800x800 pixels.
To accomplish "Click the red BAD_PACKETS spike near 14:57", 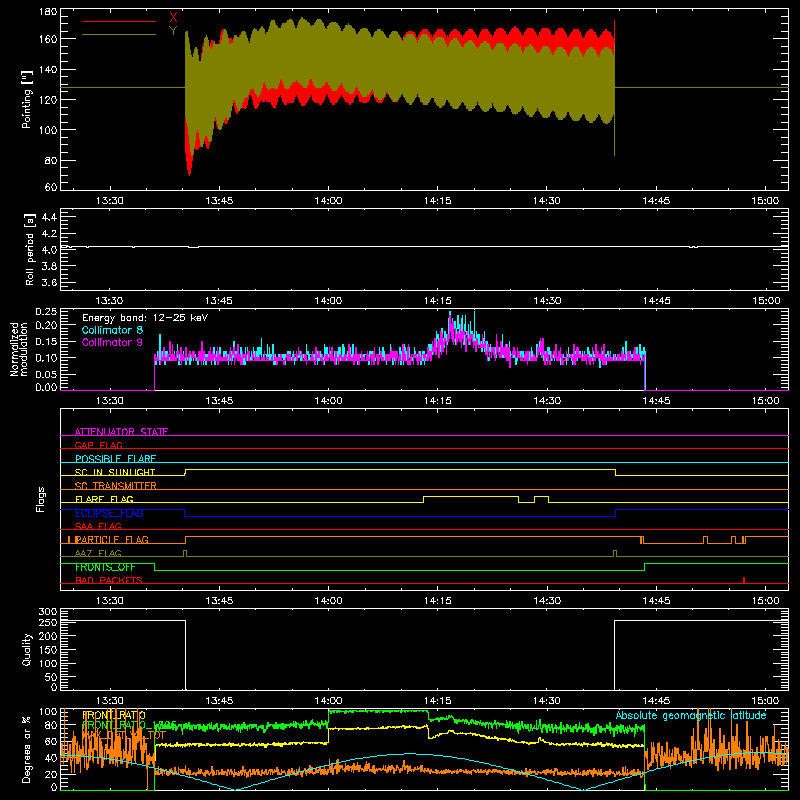I will (x=744, y=580).
